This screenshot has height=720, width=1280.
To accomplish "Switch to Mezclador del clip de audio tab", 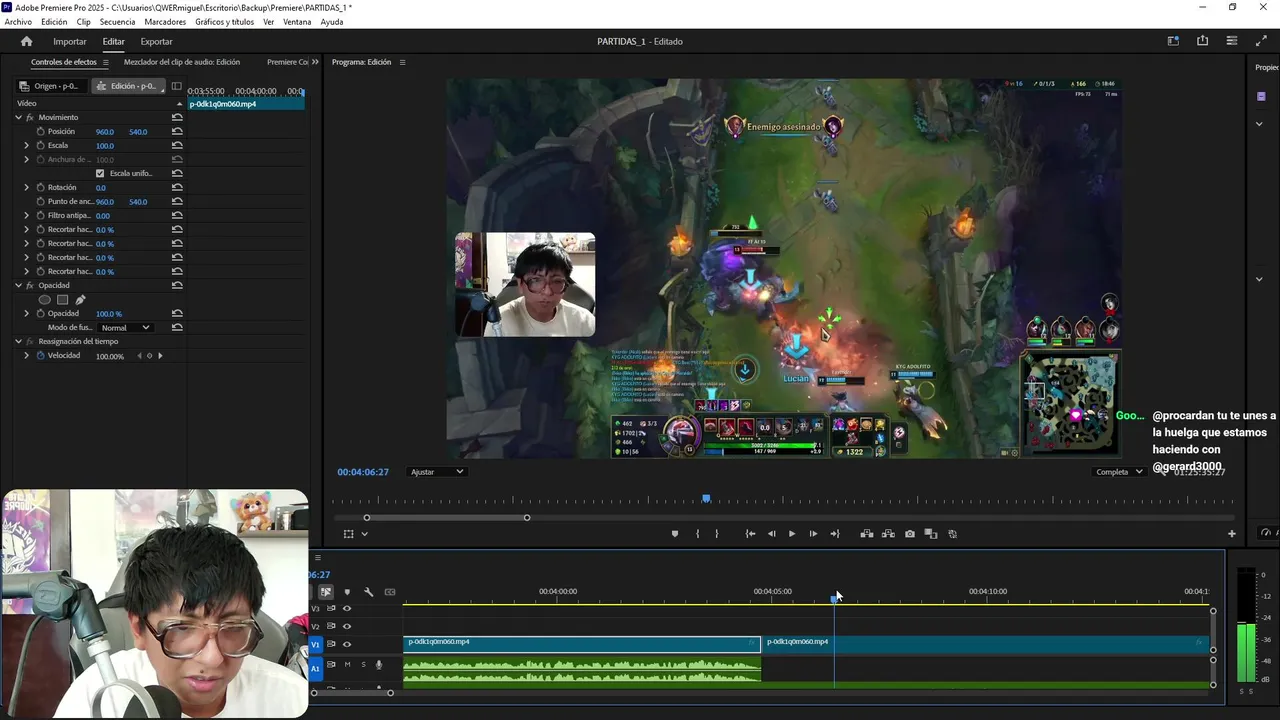I will [182, 62].
